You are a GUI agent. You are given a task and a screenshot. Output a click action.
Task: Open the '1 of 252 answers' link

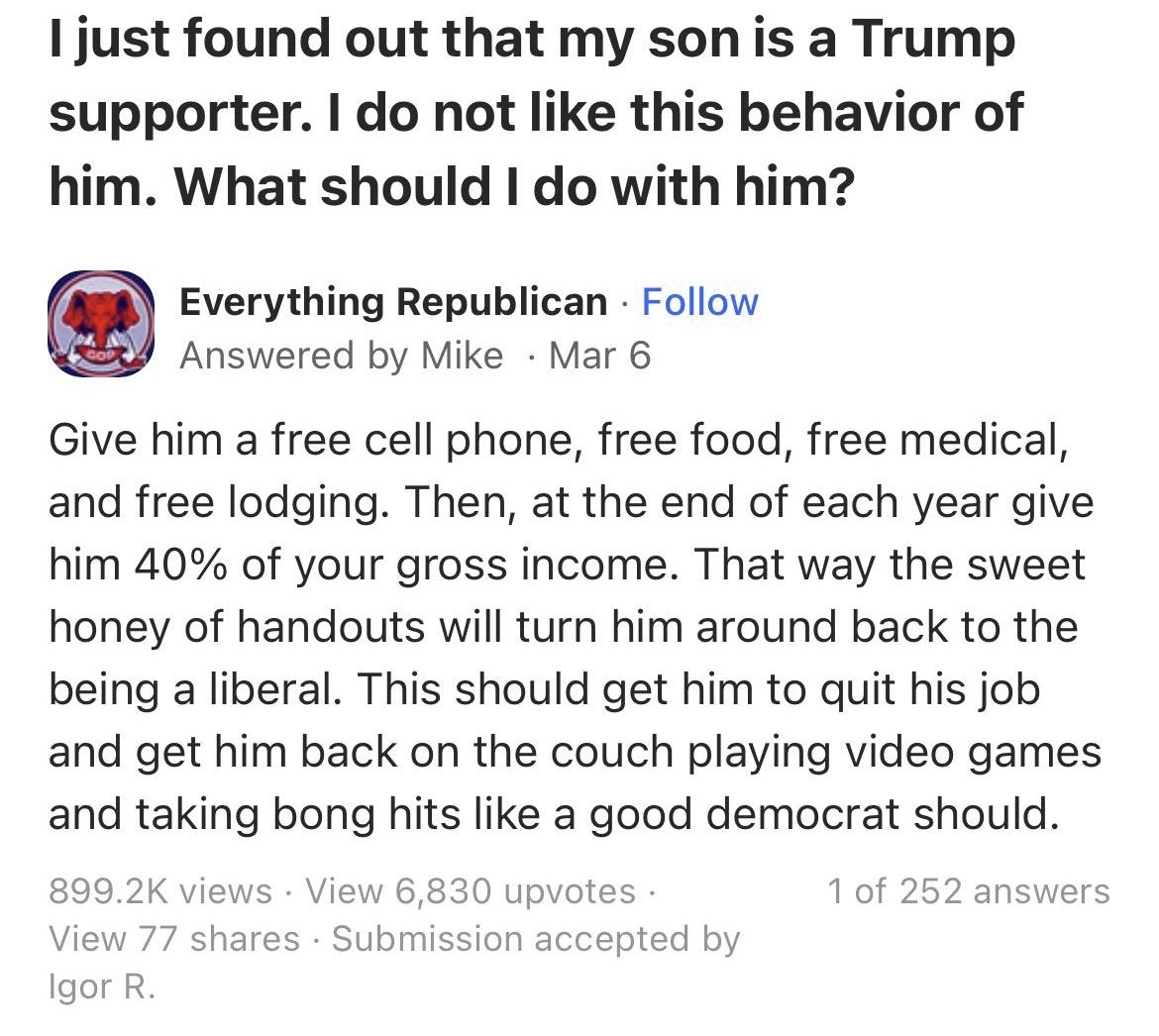pos(968,891)
